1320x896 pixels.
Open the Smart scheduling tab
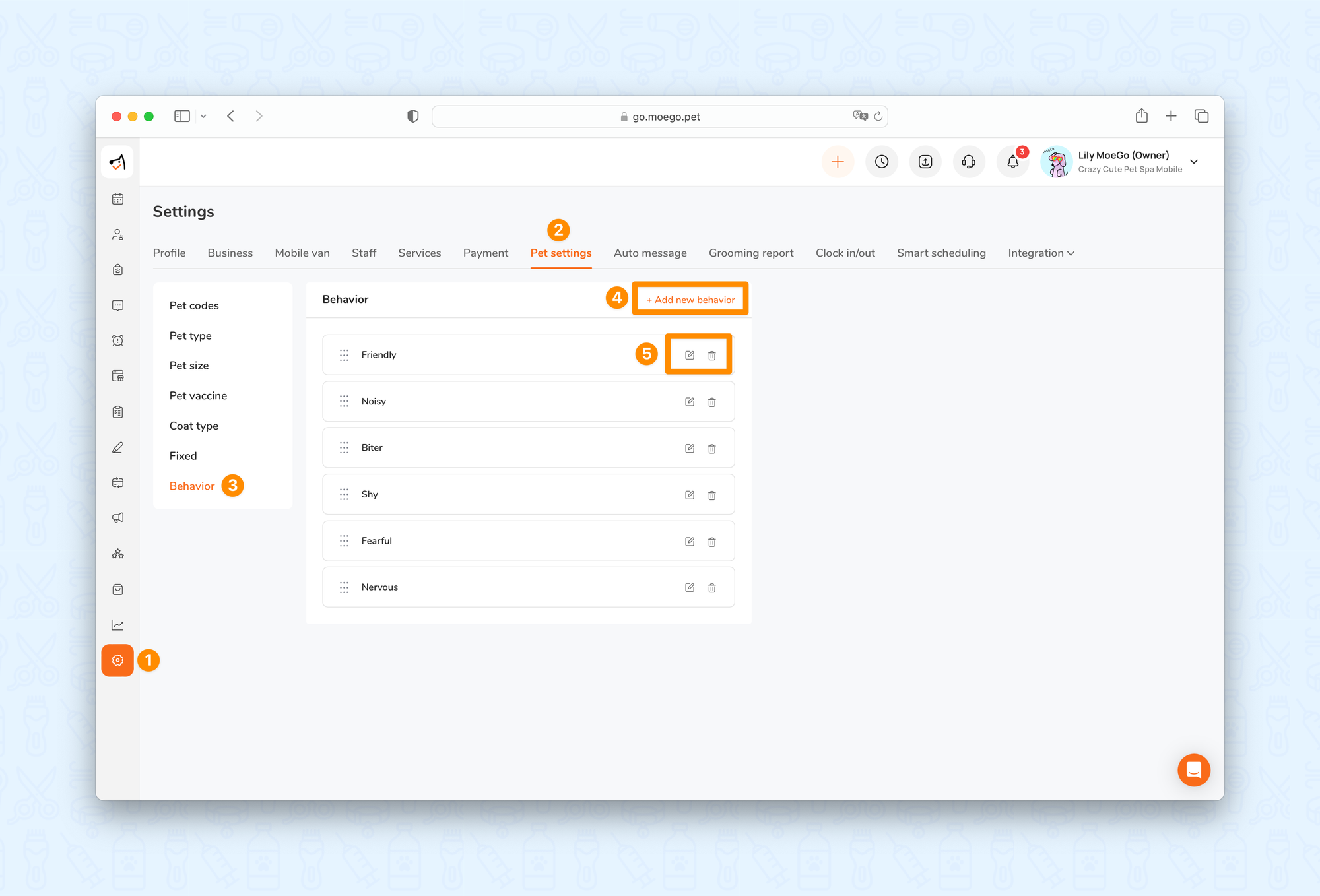coord(940,253)
